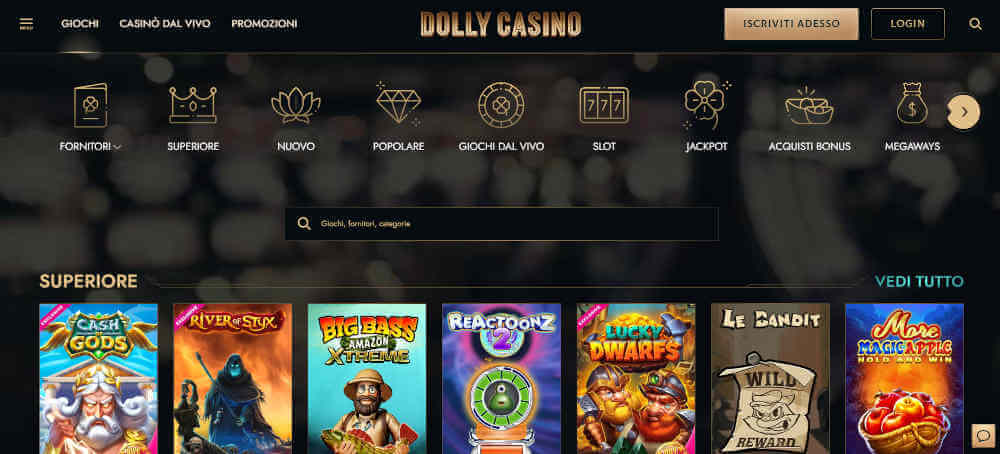This screenshot has width=1000, height=454.
Task: Select the Slot 777 icon
Action: point(604,105)
